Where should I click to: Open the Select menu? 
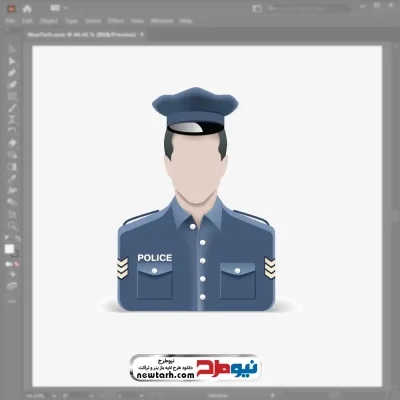93,21
